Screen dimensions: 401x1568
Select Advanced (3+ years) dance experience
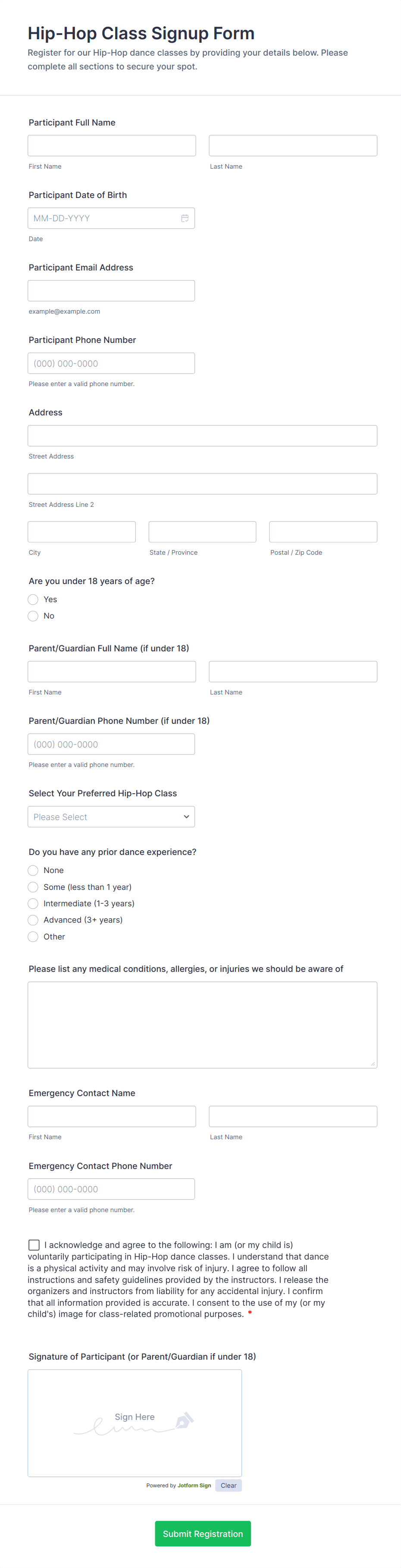coord(34,920)
